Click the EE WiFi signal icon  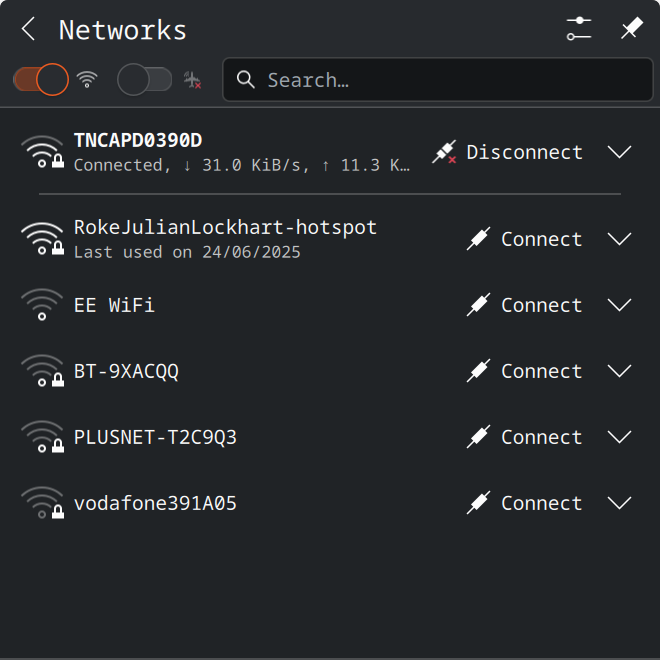[42, 305]
